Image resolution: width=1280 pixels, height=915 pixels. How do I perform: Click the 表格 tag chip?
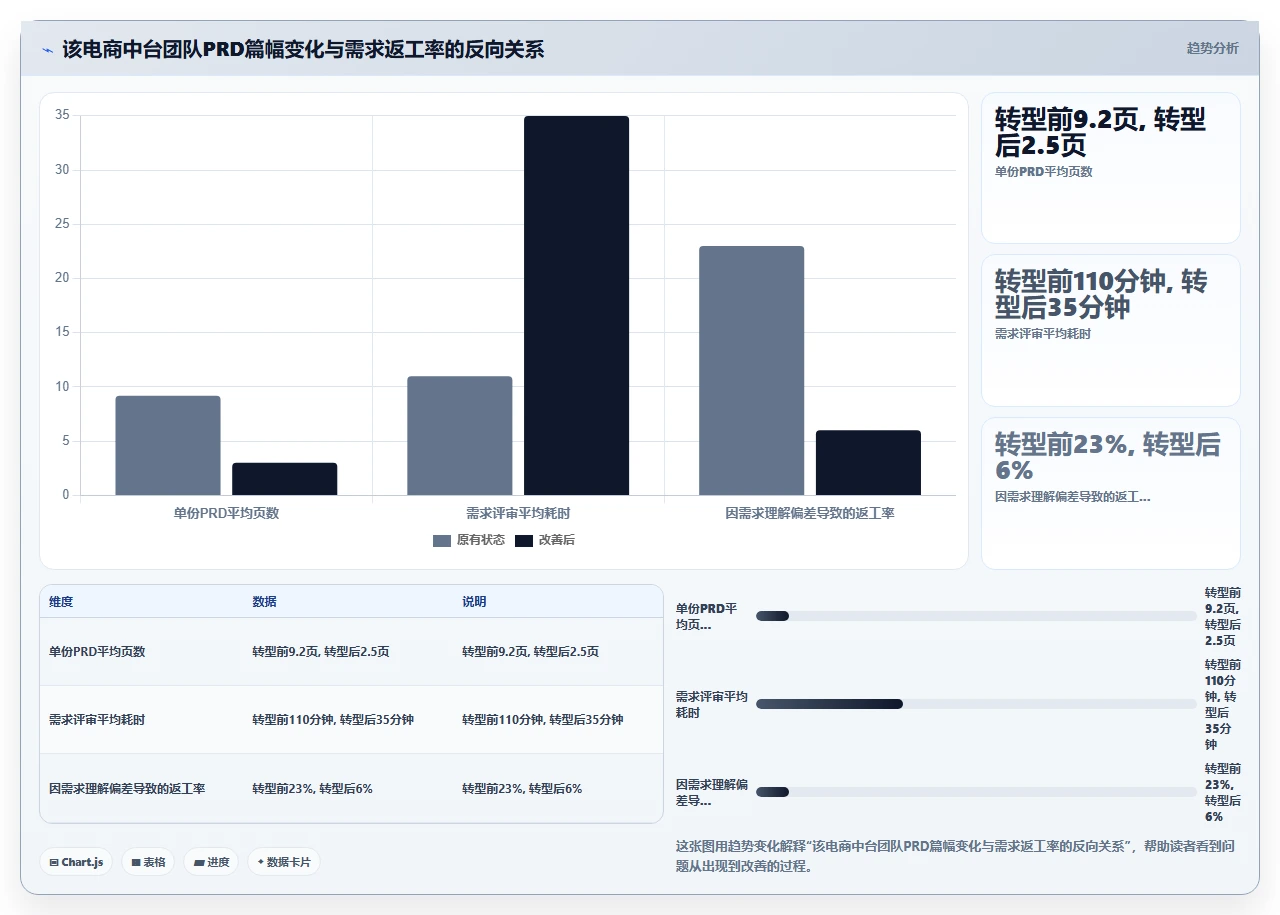[148, 862]
